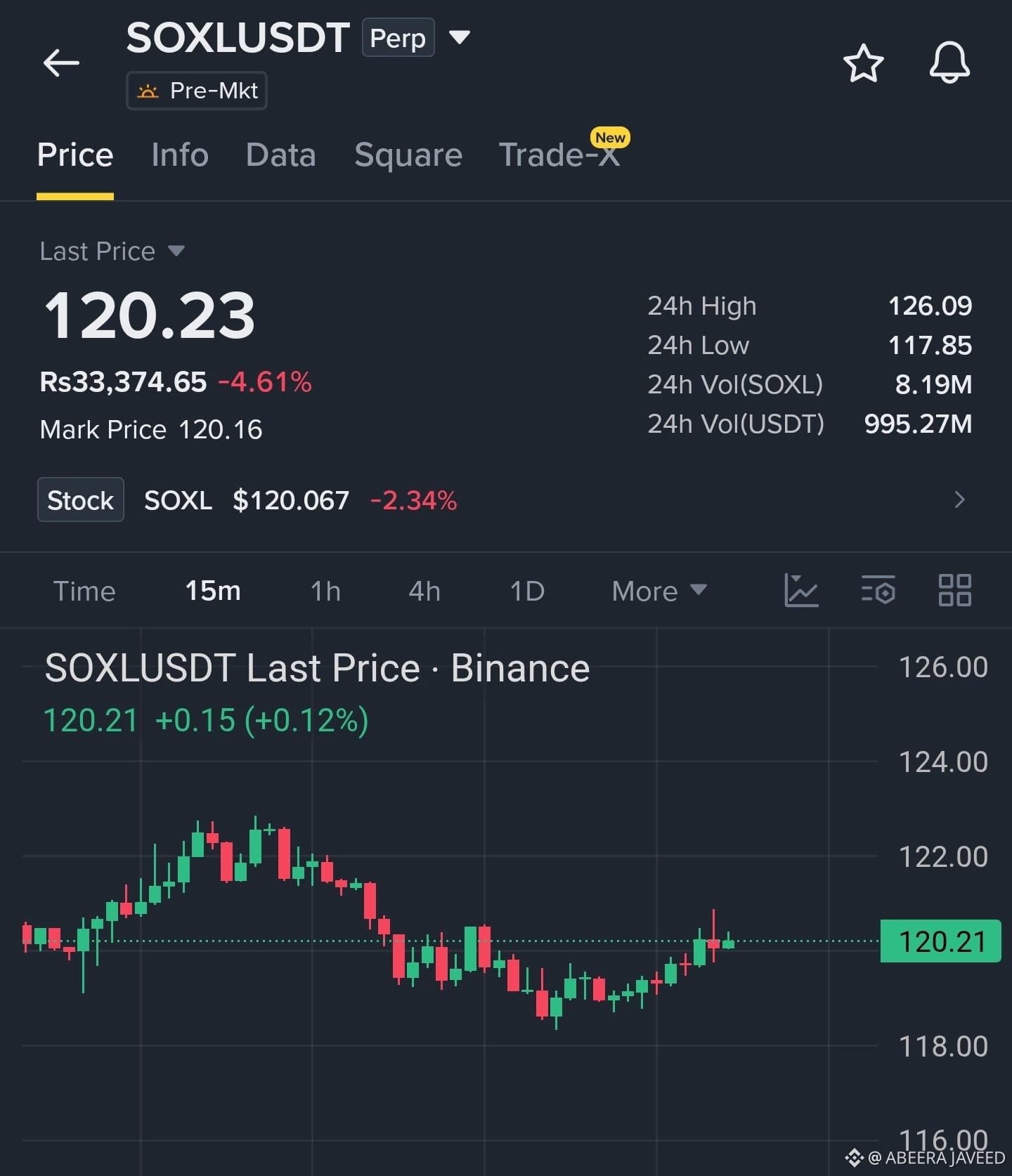Open the Last Price type dropdown
The image size is (1012, 1176).
(176, 251)
